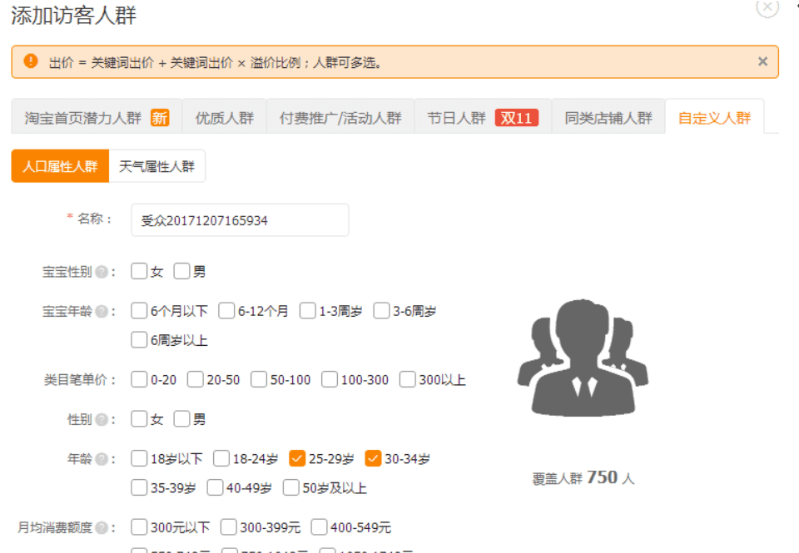This screenshot has height=553, width=799.
Task: Open help icon beside 年龄
Action: pos(101,459)
